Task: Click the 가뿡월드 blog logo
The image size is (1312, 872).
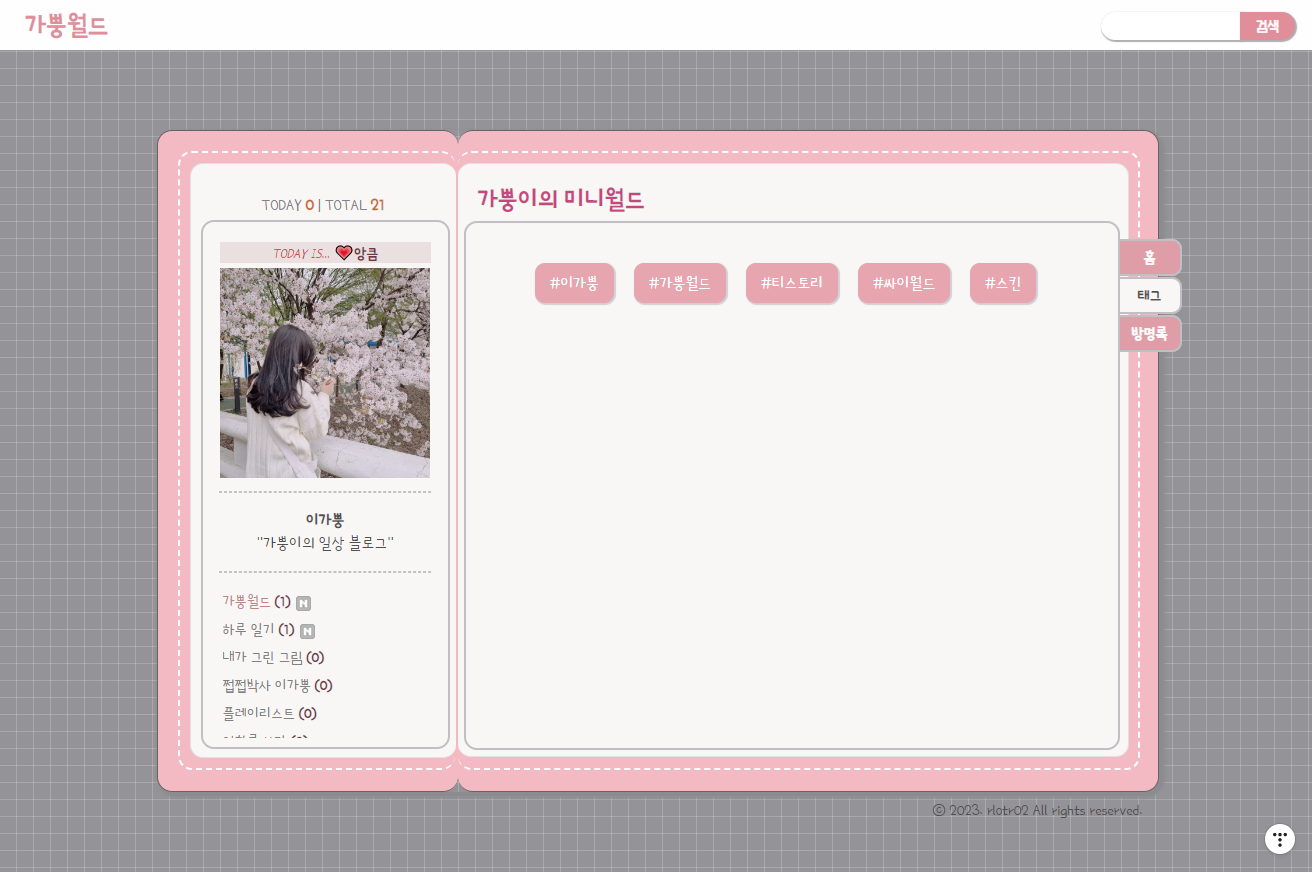Action: [66, 25]
